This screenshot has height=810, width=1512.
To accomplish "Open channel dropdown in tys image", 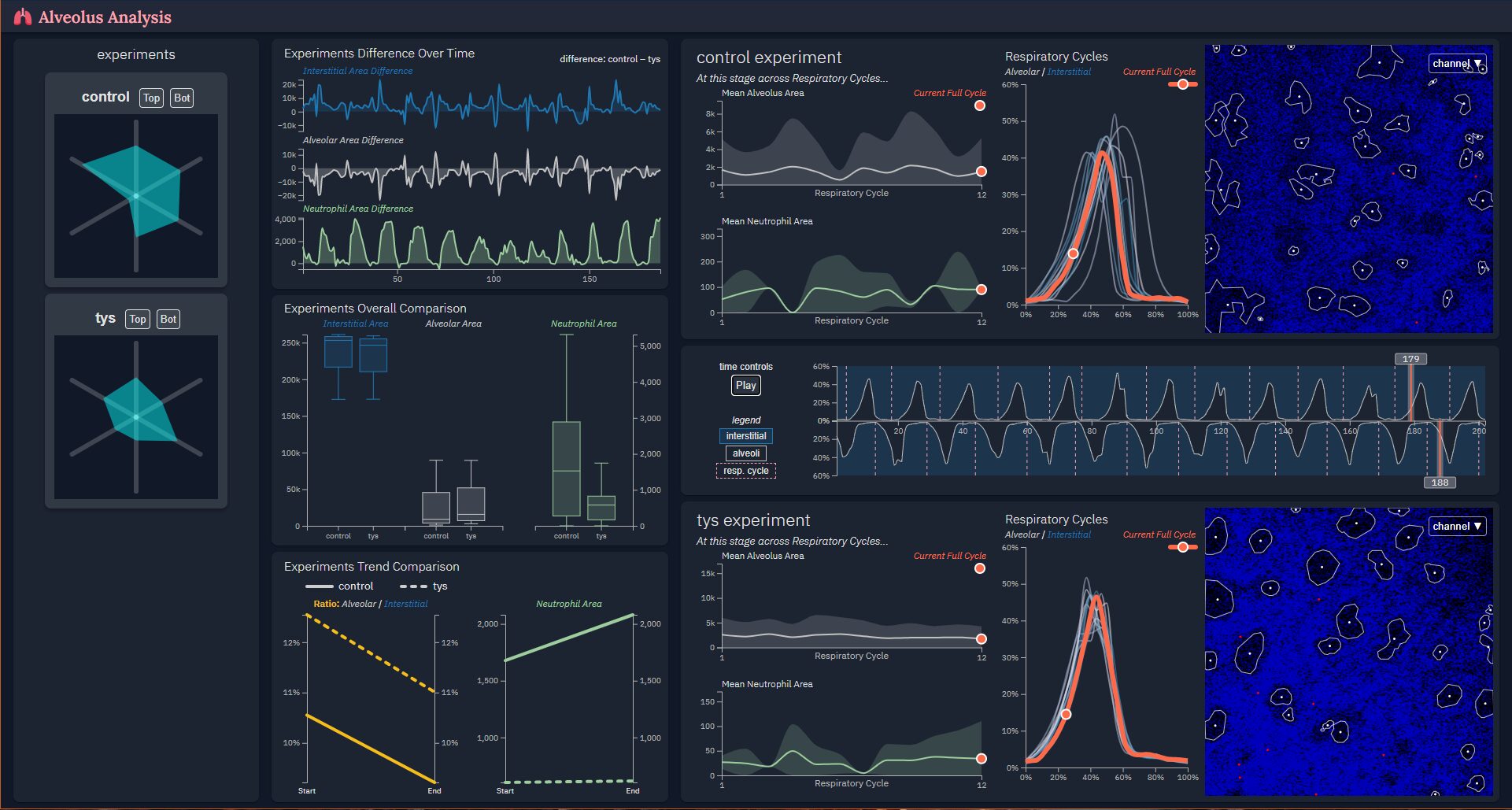I will tap(1457, 527).
